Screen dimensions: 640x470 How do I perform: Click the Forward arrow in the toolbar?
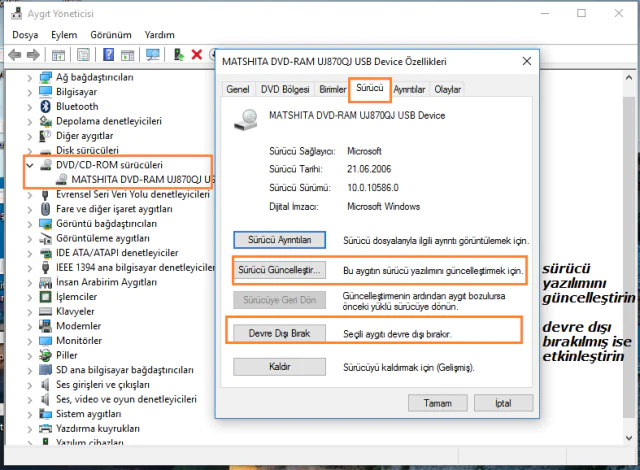33,55
